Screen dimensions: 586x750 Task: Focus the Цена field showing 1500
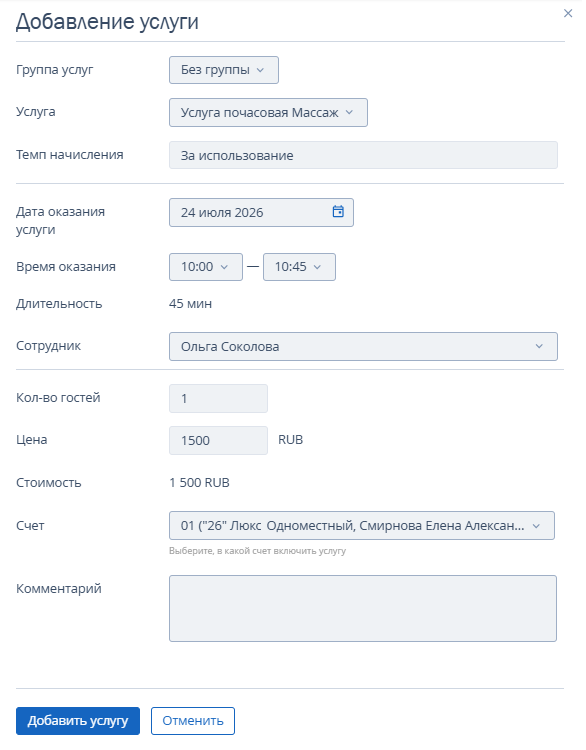point(220,443)
